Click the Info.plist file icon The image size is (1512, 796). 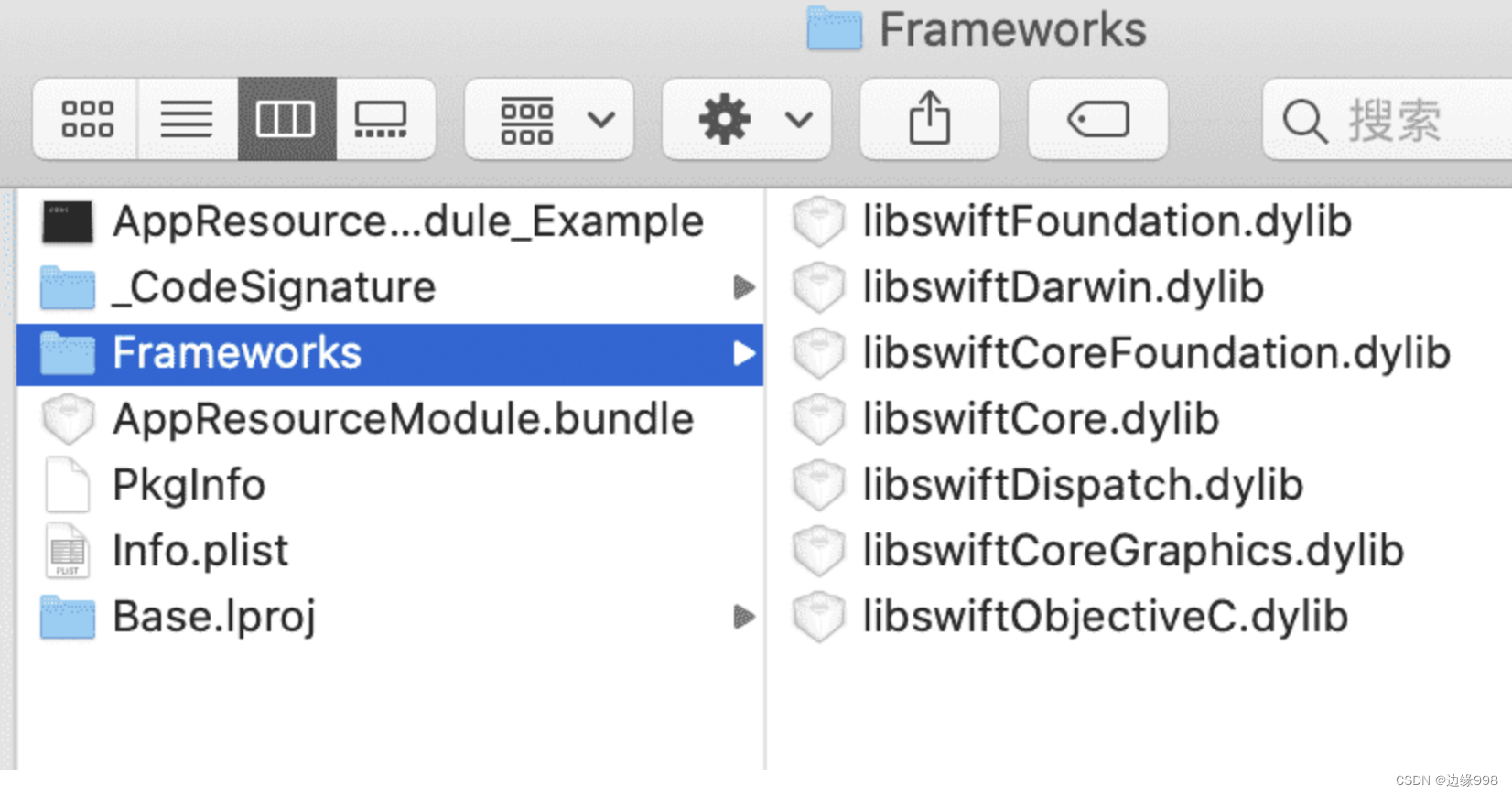tap(68, 551)
